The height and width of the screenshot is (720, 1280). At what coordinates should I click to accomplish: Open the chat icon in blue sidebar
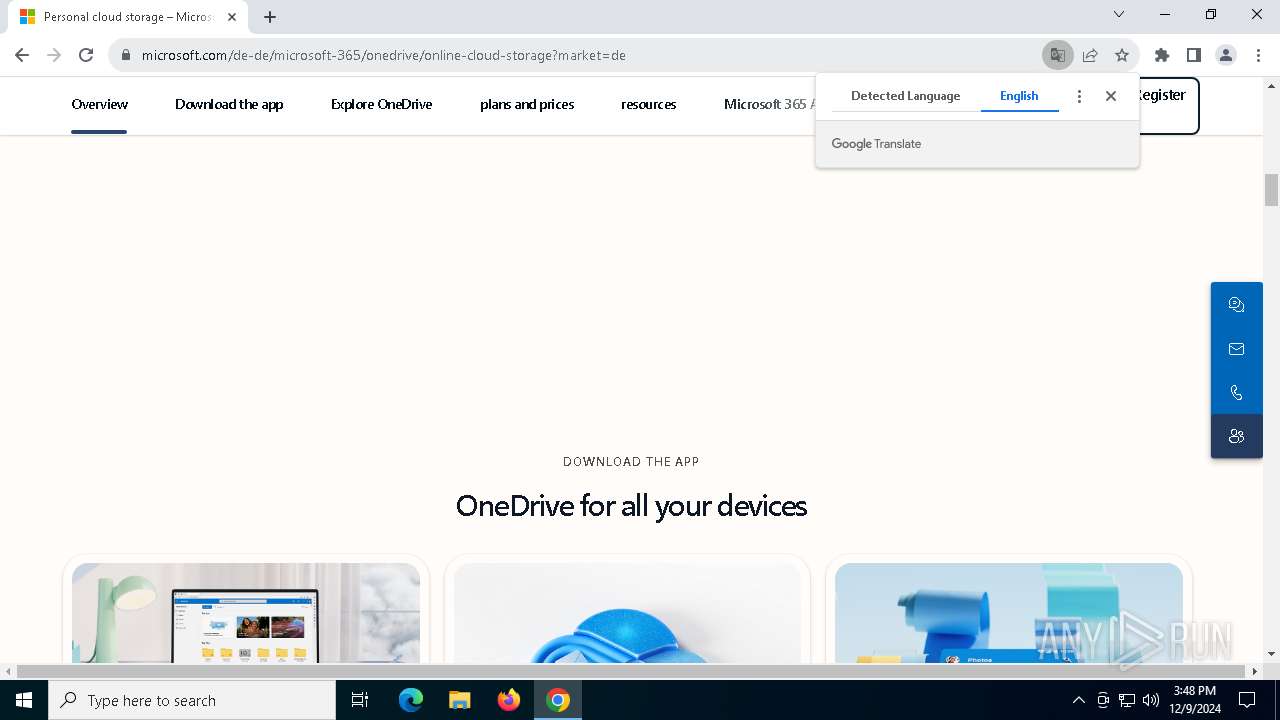point(1237,305)
